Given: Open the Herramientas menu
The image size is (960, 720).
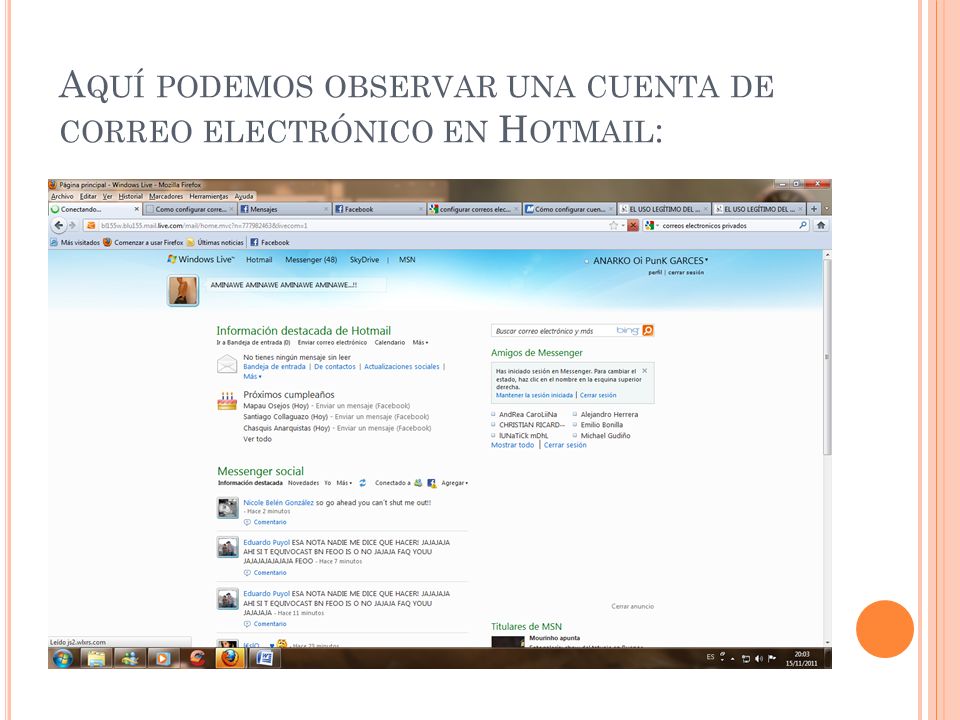Looking at the screenshot, I should (209, 197).
